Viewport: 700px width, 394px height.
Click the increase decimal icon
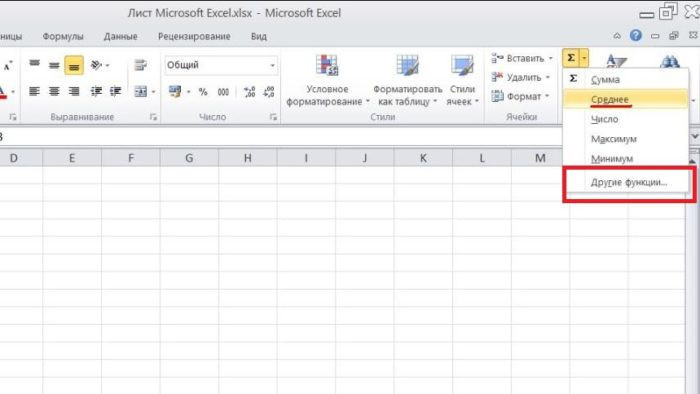click(249, 92)
